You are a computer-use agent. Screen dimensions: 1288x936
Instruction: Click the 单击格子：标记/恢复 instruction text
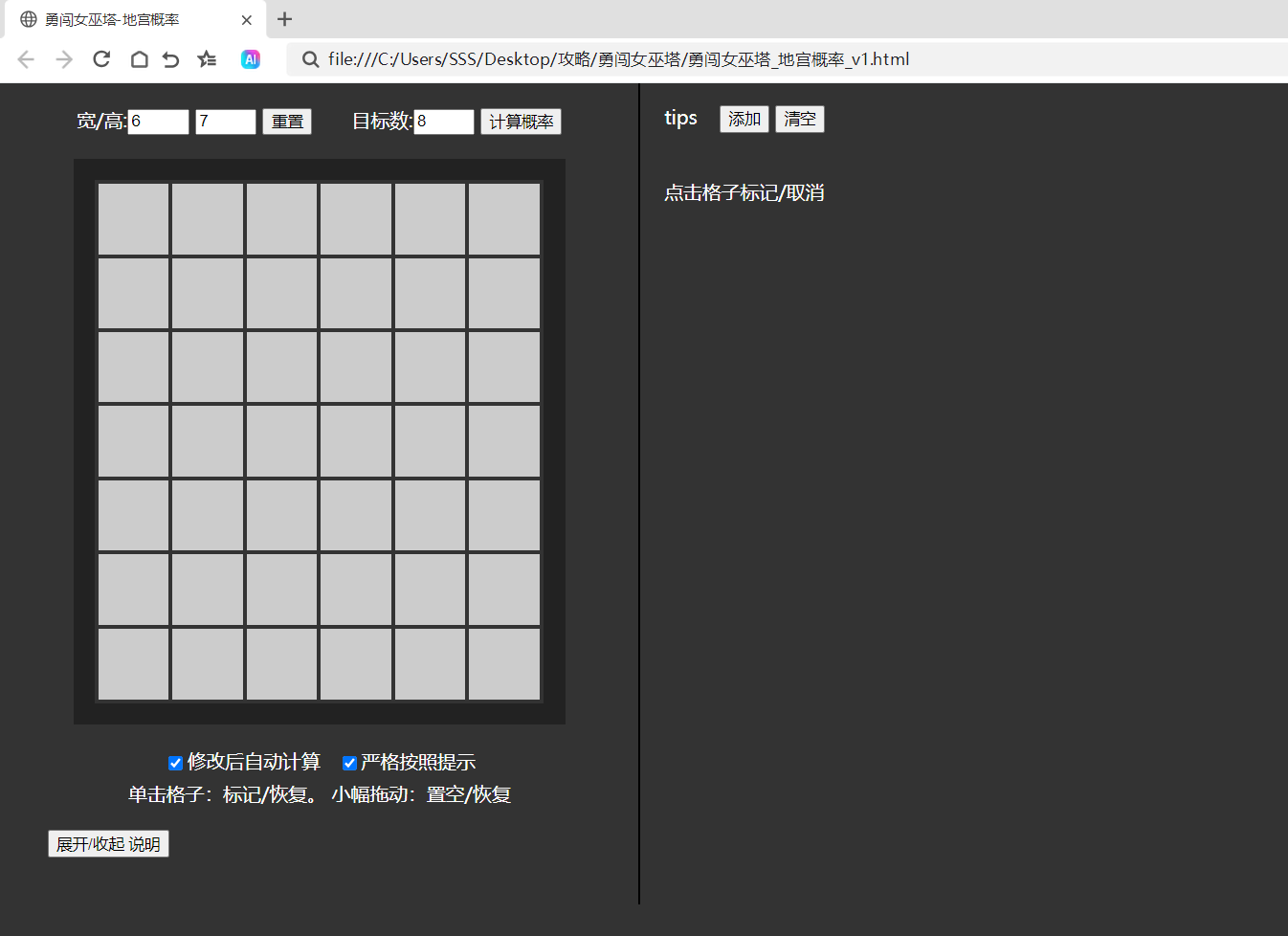click(x=223, y=795)
